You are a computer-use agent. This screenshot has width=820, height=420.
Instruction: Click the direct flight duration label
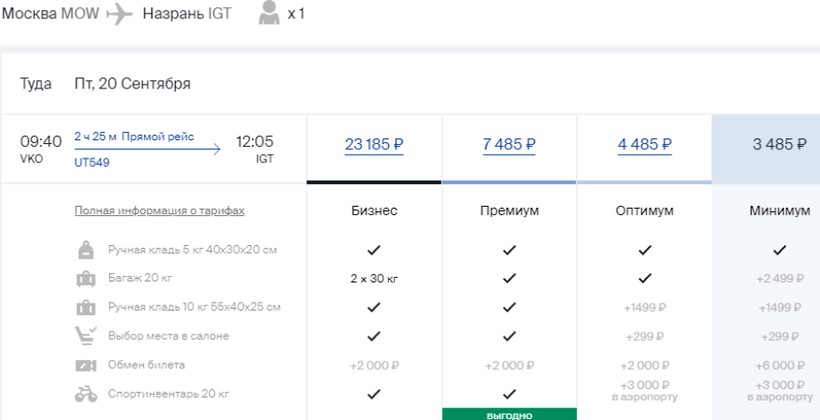(x=134, y=137)
